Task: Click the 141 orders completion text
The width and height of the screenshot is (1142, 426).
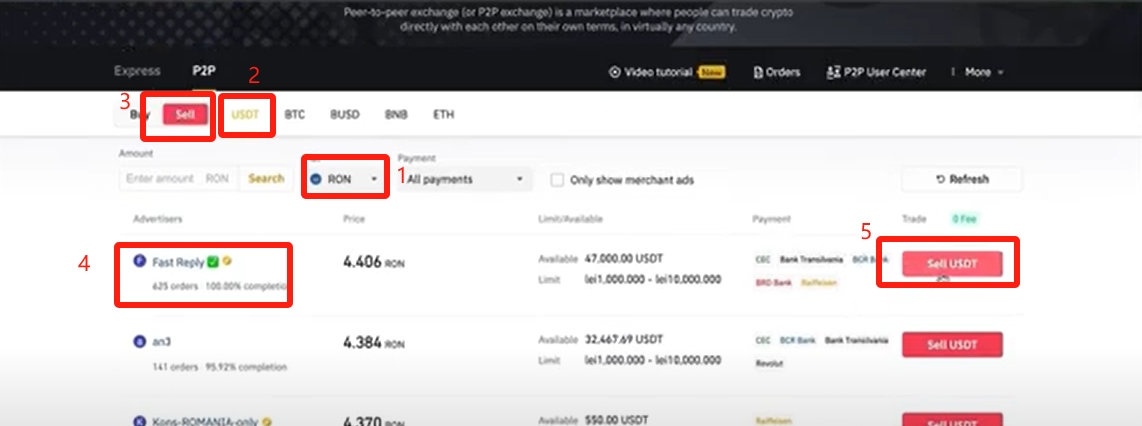Action: click(x=219, y=367)
